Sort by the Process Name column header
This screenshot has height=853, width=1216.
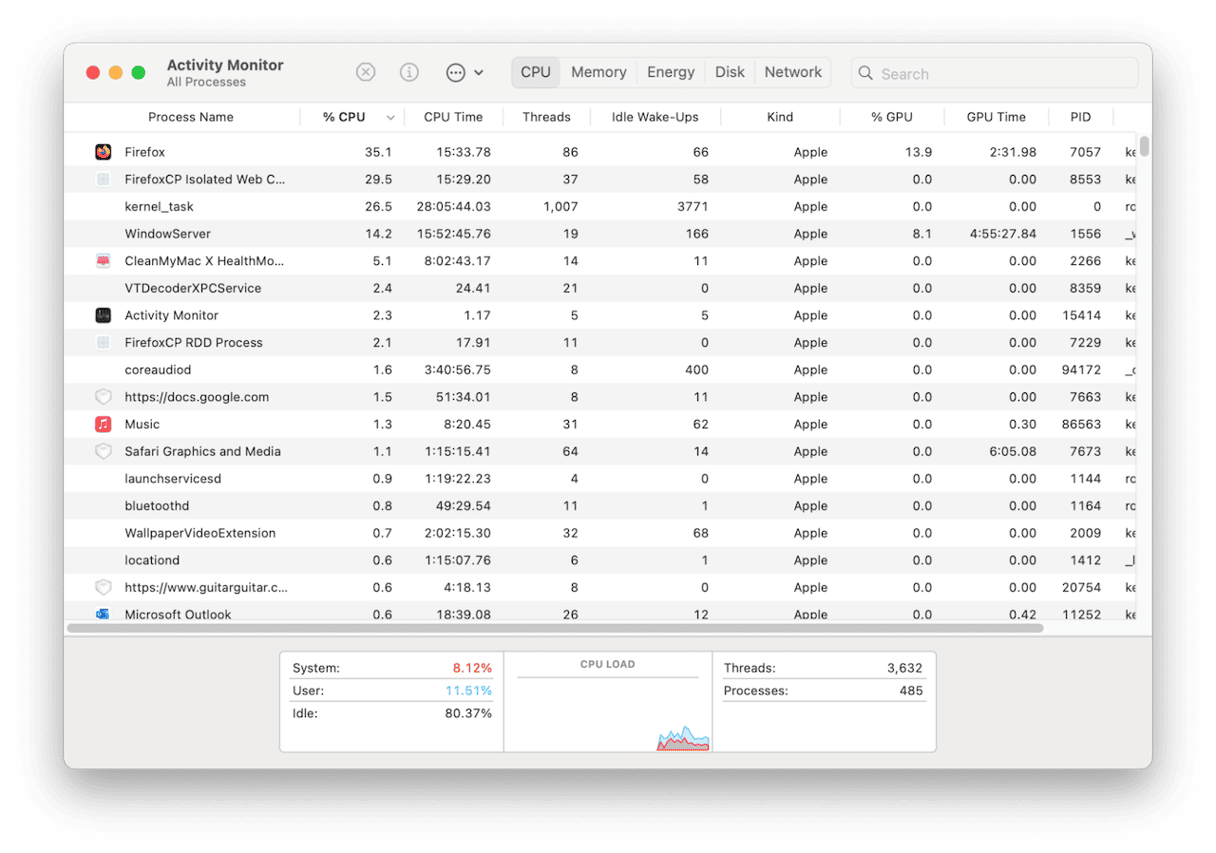click(x=190, y=117)
